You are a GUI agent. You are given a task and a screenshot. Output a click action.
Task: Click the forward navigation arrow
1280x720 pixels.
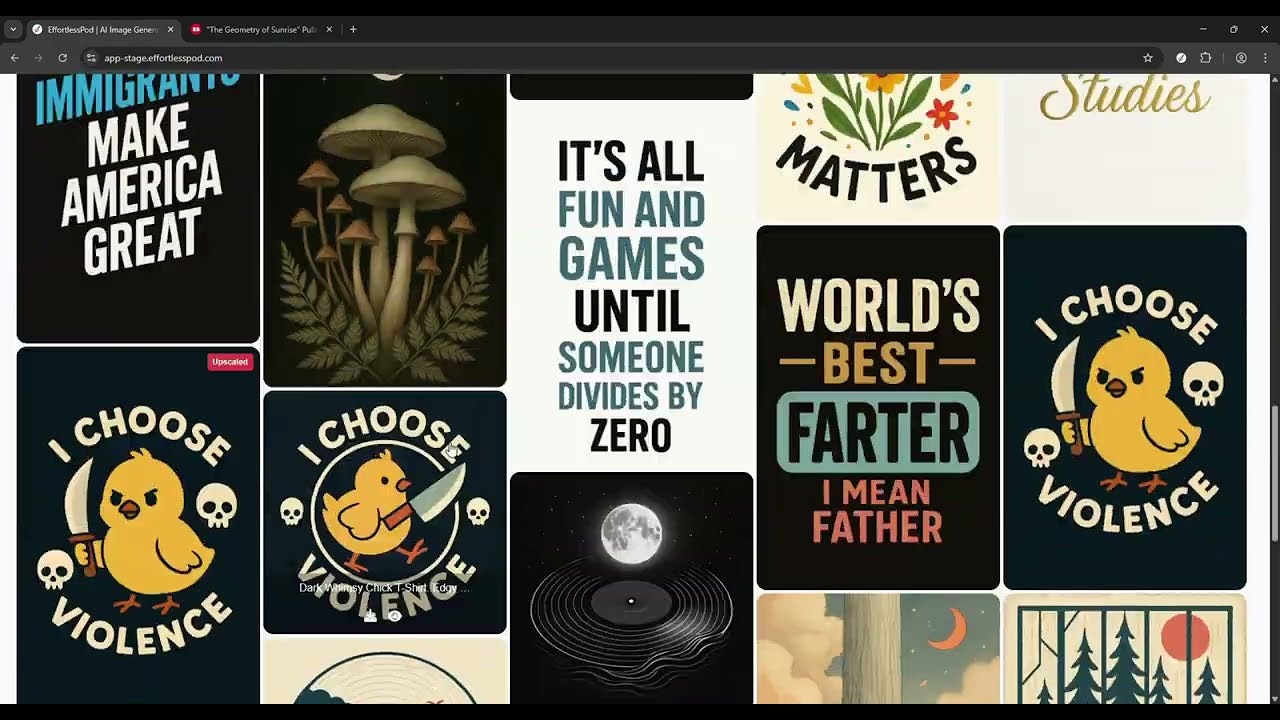pos(39,58)
